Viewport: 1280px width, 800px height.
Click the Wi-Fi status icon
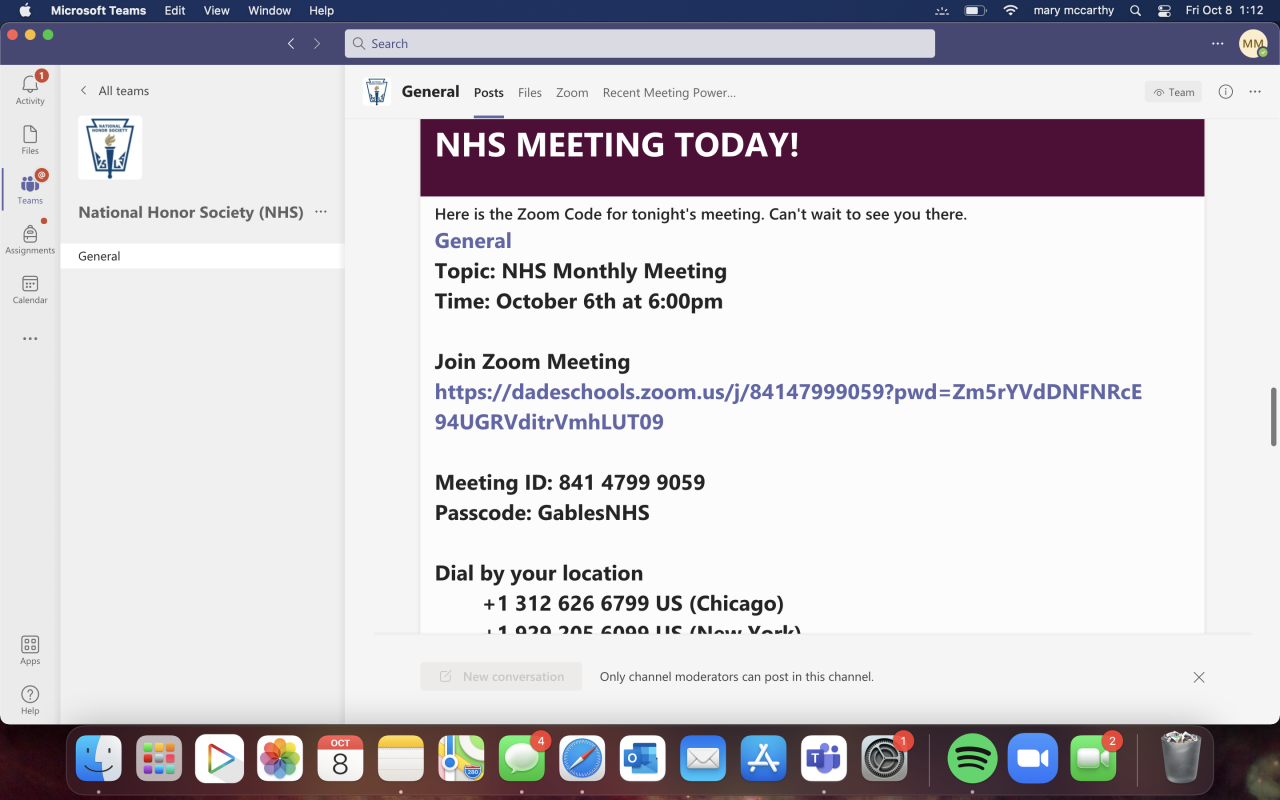coord(1011,11)
